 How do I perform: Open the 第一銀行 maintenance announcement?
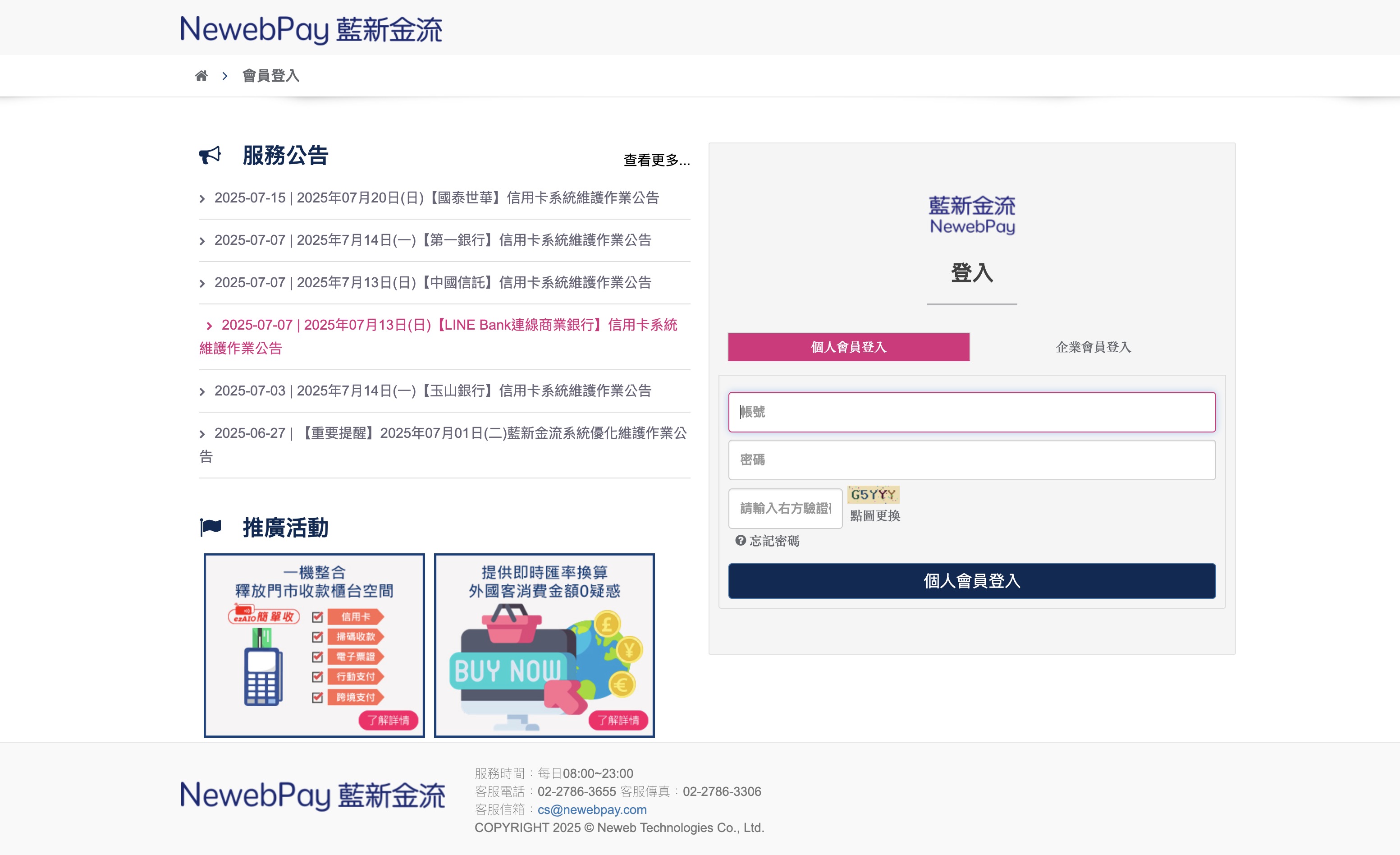(x=433, y=240)
